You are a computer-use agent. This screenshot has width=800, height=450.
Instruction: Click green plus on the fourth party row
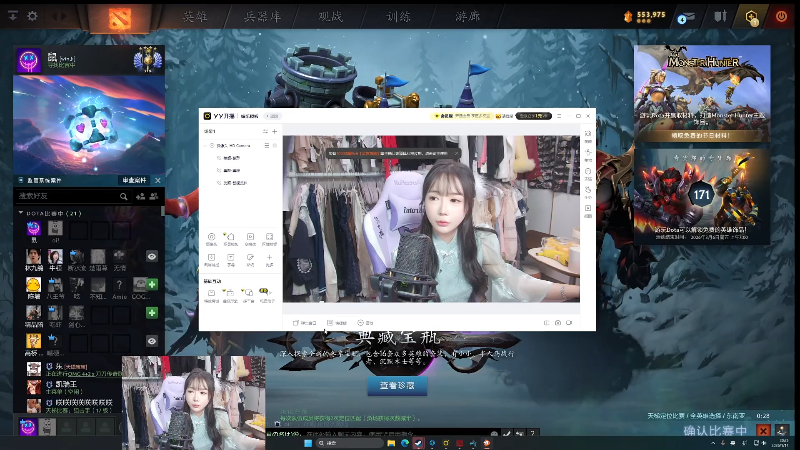[152, 313]
